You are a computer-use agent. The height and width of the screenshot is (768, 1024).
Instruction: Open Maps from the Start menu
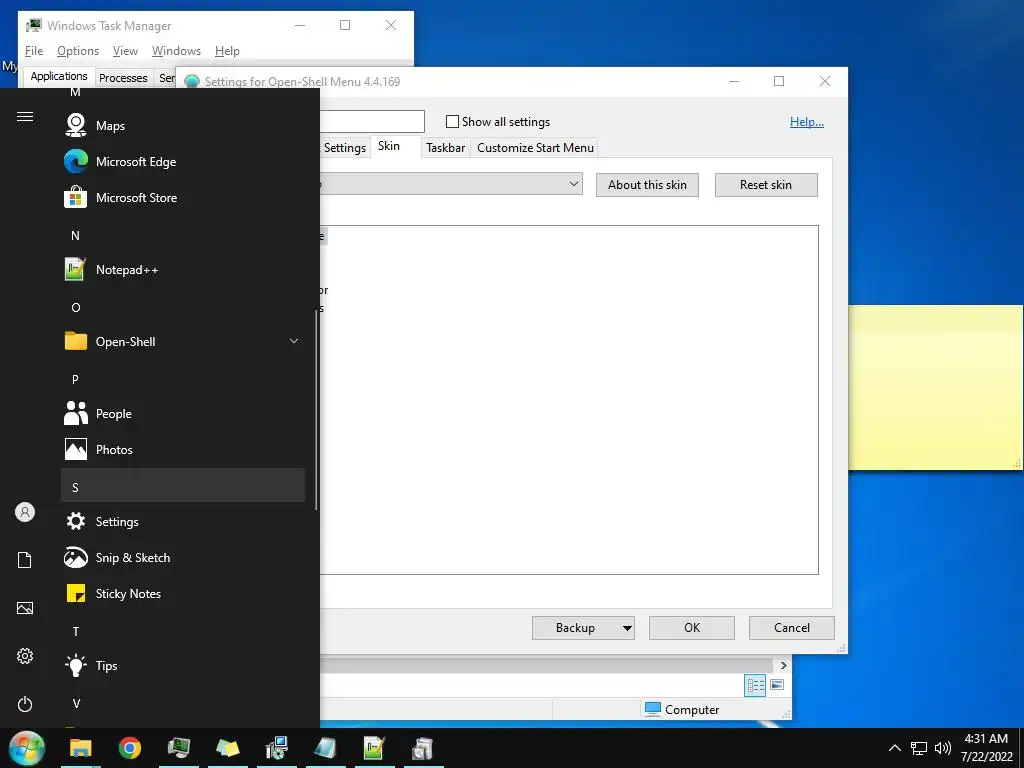click(183, 125)
